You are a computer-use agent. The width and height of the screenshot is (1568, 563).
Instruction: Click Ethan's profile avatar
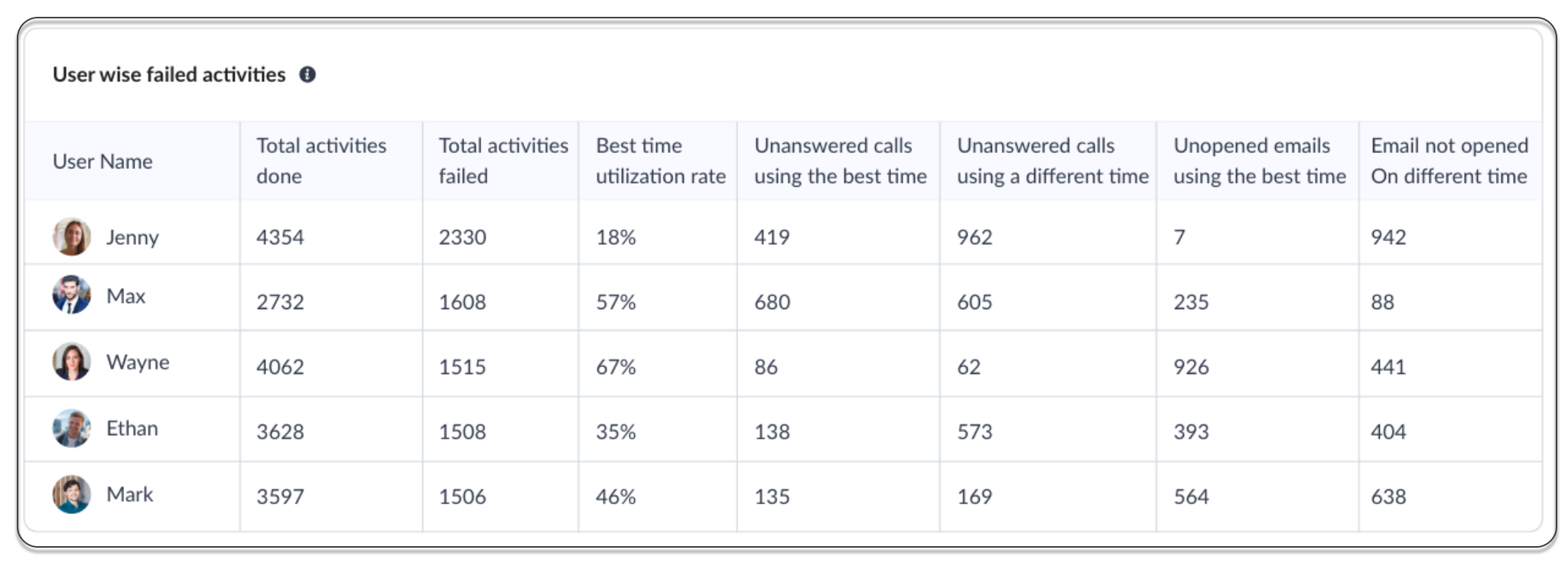tap(71, 428)
